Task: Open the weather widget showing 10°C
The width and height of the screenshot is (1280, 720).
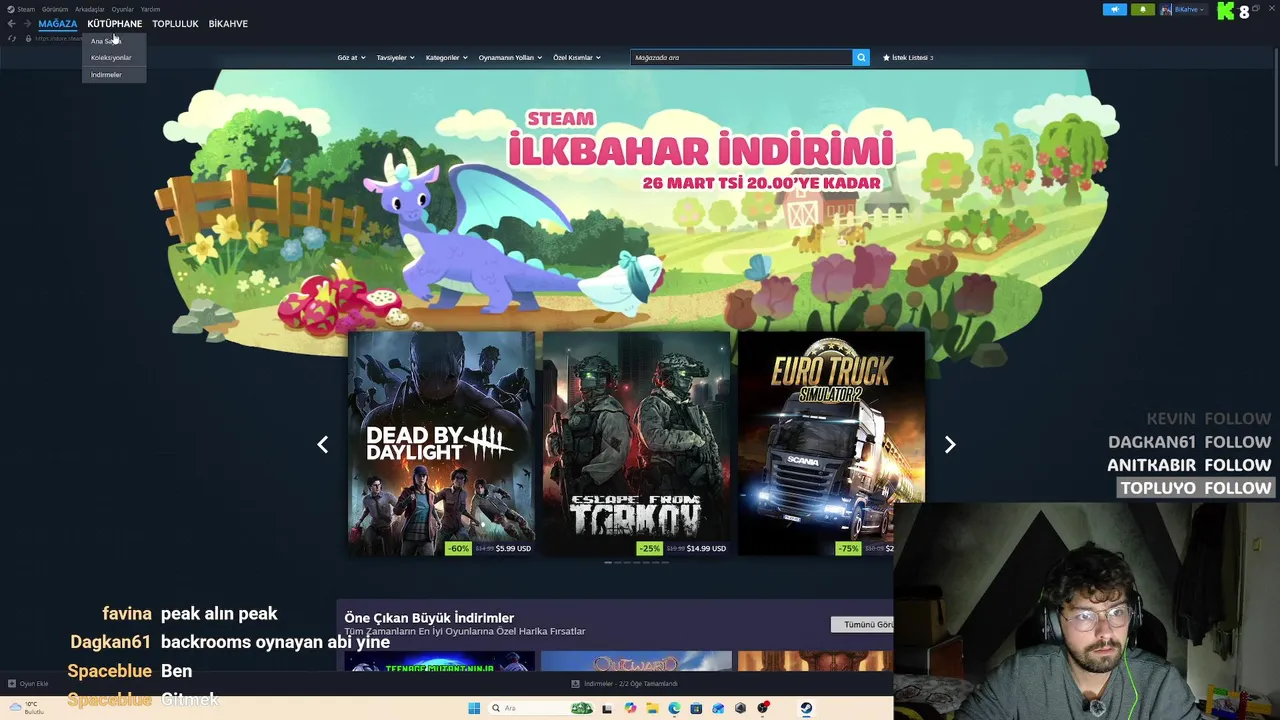Action: 27,708
